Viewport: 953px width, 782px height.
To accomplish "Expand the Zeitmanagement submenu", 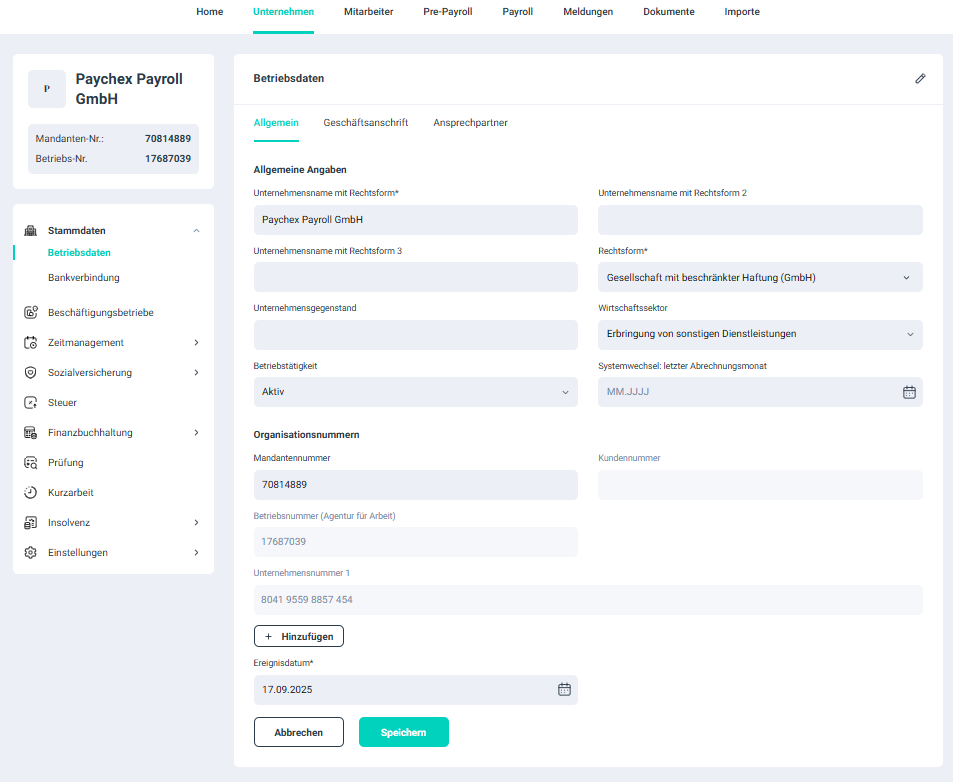I will 196,343.
